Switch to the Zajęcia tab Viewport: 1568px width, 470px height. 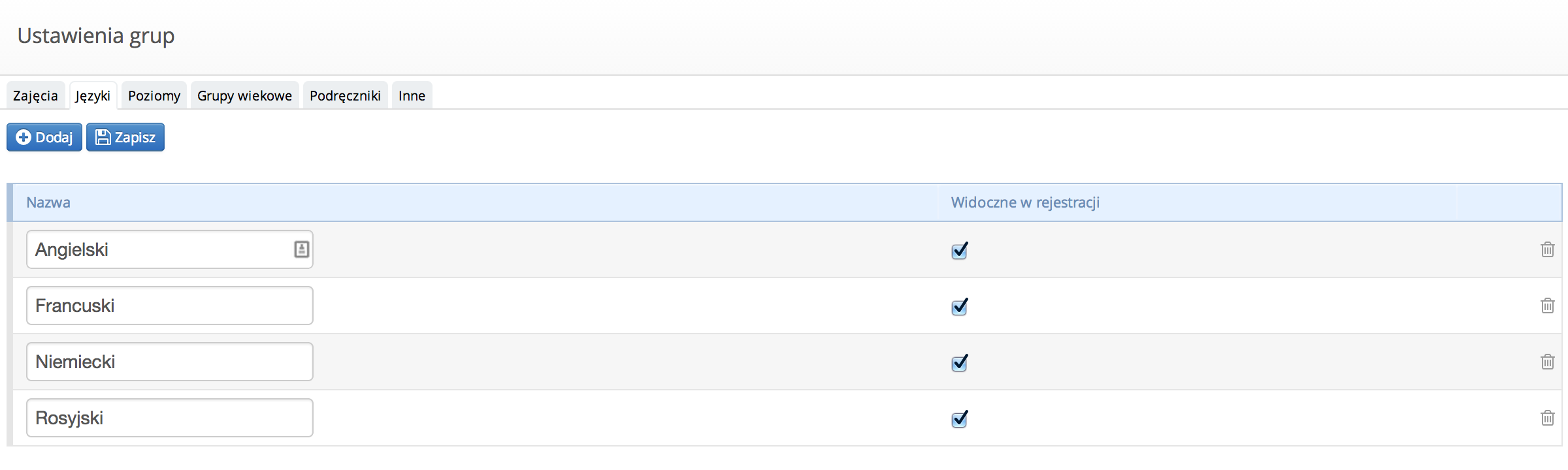coord(35,96)
